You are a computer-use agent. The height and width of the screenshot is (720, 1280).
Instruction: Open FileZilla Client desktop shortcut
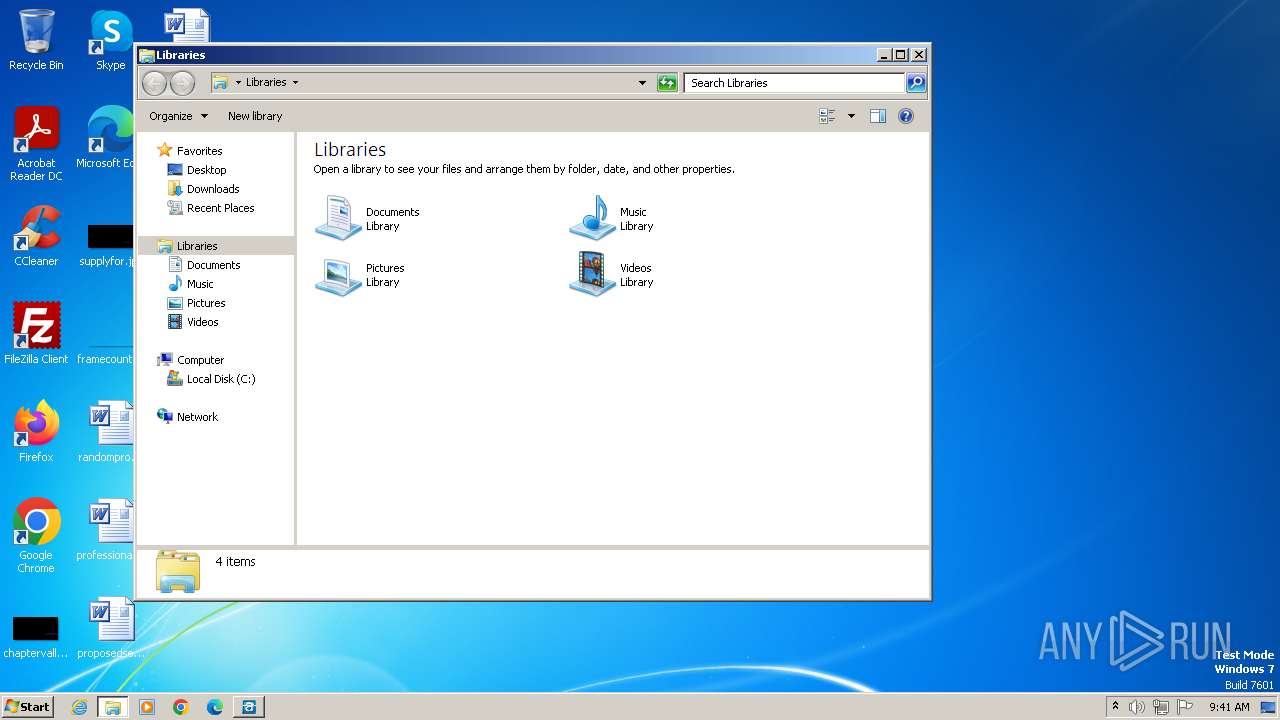[36, 334]
